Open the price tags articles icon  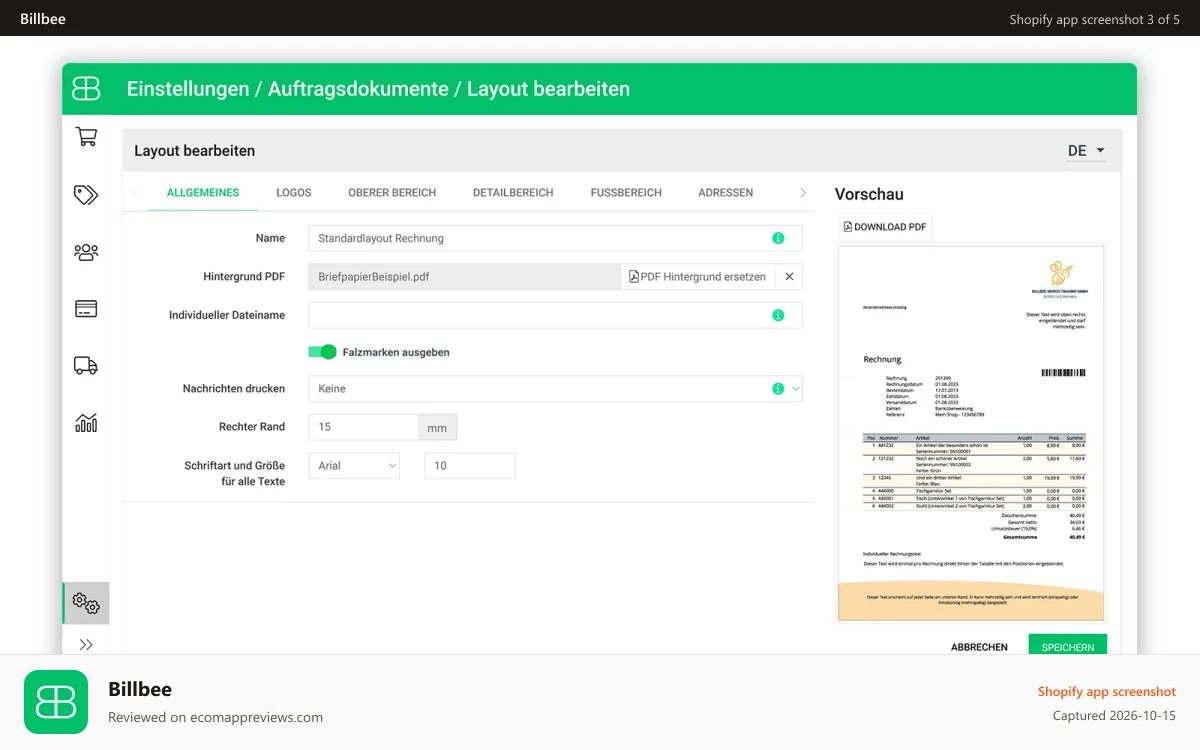point(86,195)
